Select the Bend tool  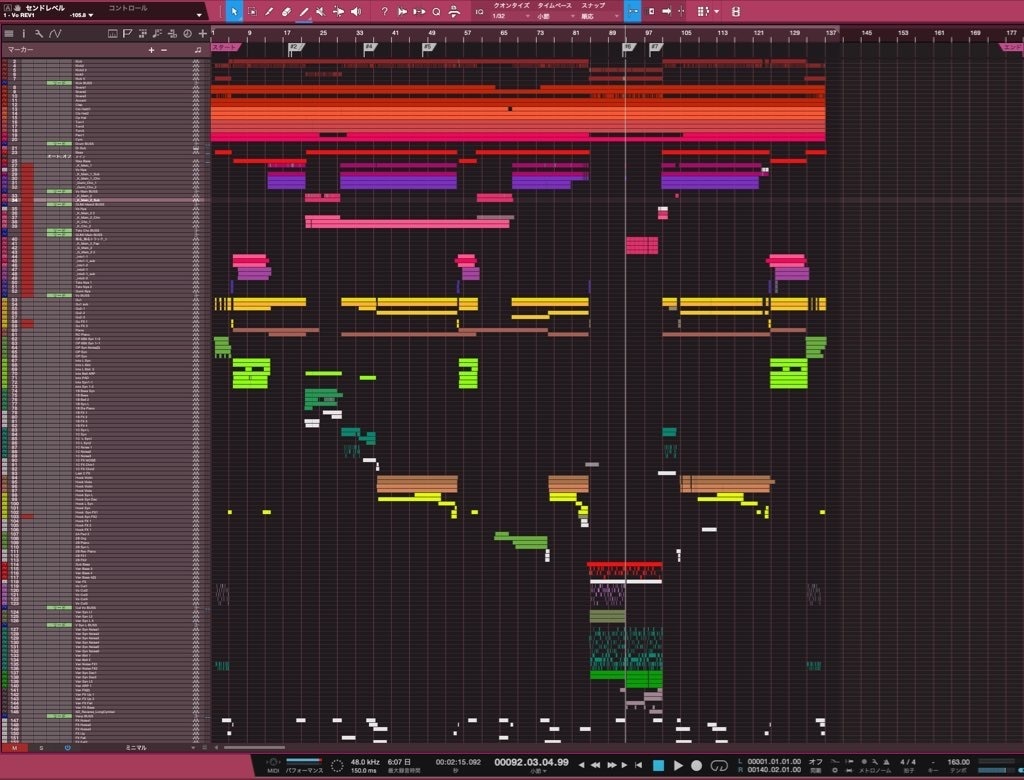coord(338,11)
